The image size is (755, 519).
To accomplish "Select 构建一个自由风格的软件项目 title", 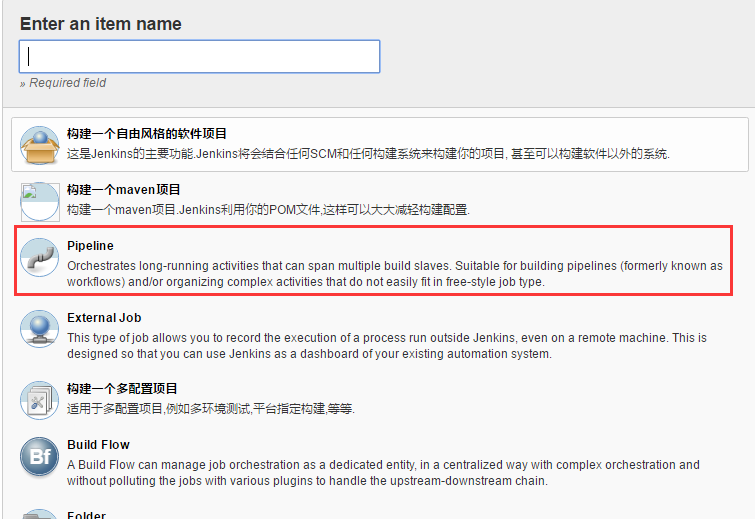I will pos(147,133).
